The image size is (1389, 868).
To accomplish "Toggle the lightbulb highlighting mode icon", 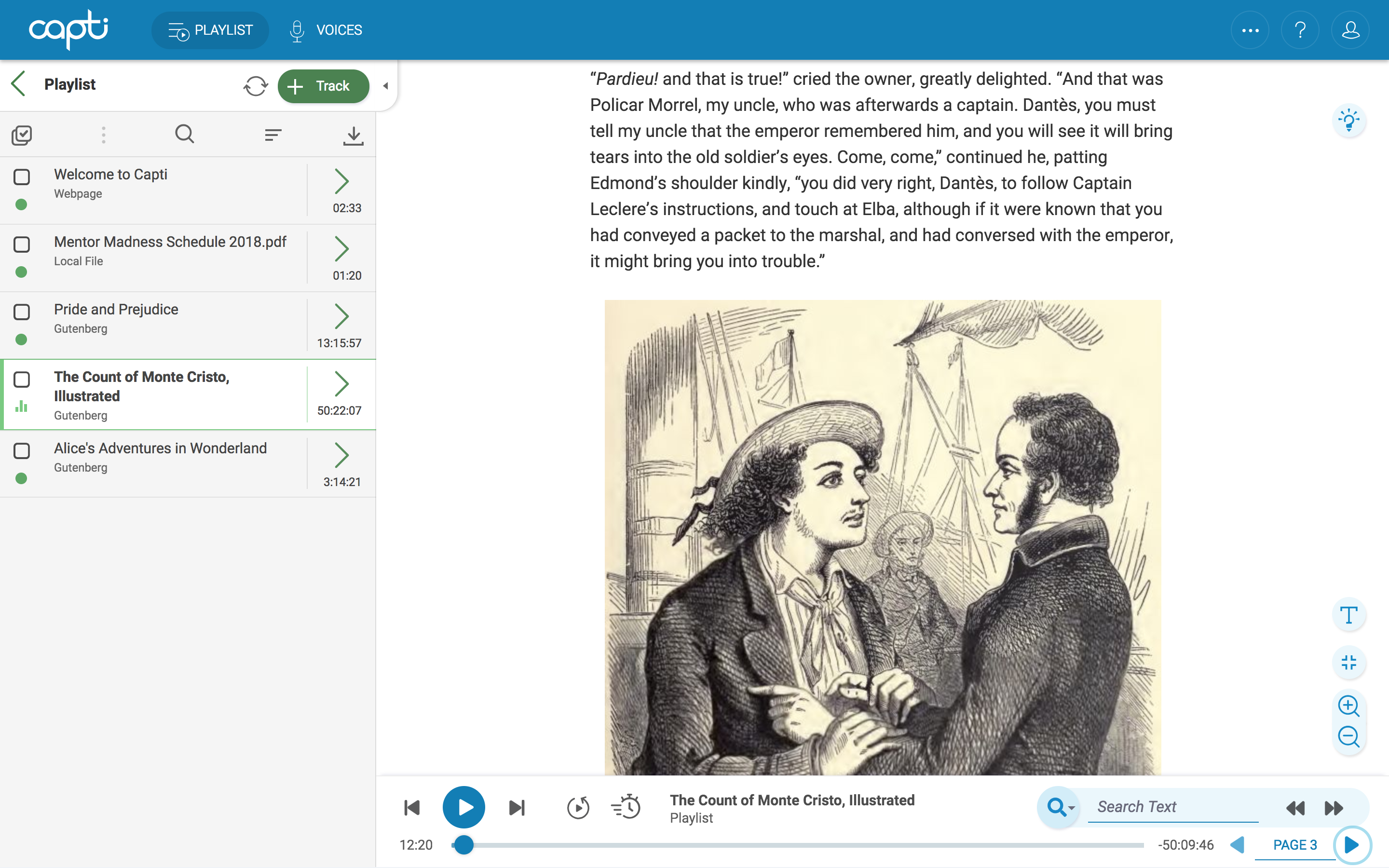I will (x=1349, y=121).
